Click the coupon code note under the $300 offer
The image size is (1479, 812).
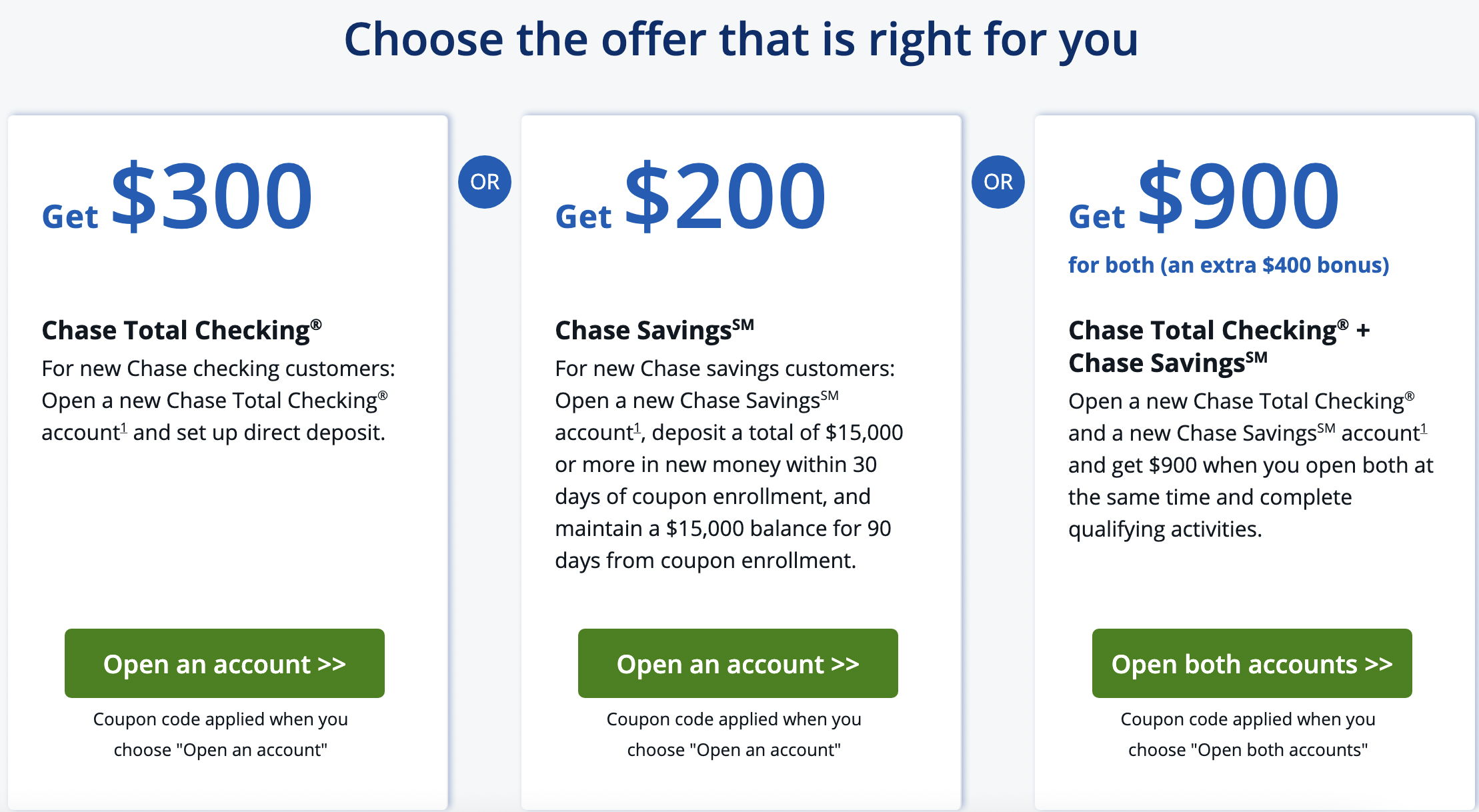coord(221,735)
